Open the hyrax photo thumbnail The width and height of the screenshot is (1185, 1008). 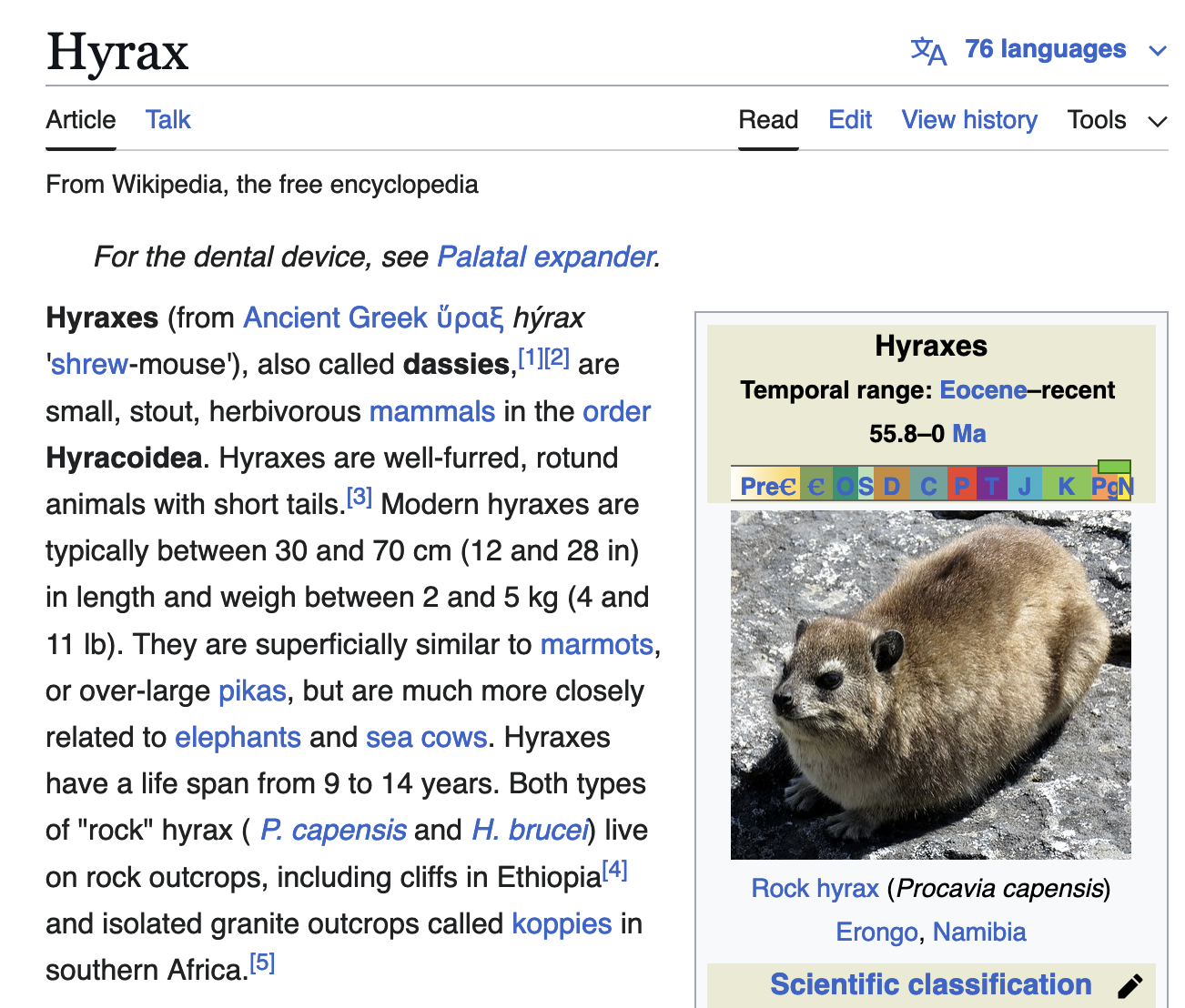pos(930,684)
